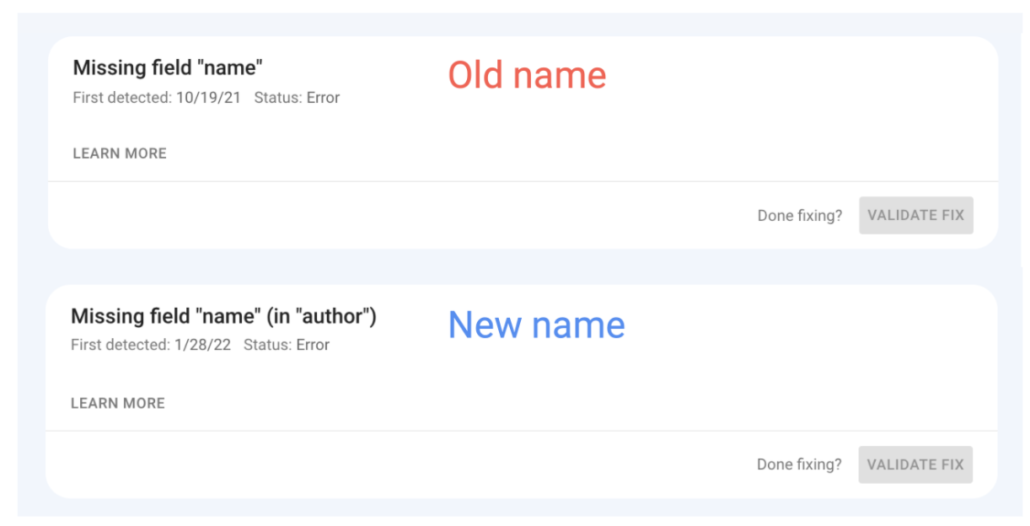
Task: Click the empty footer area left of the bottom "Done fixing?"
Action: pyautogui.click(x=400, y=465)
